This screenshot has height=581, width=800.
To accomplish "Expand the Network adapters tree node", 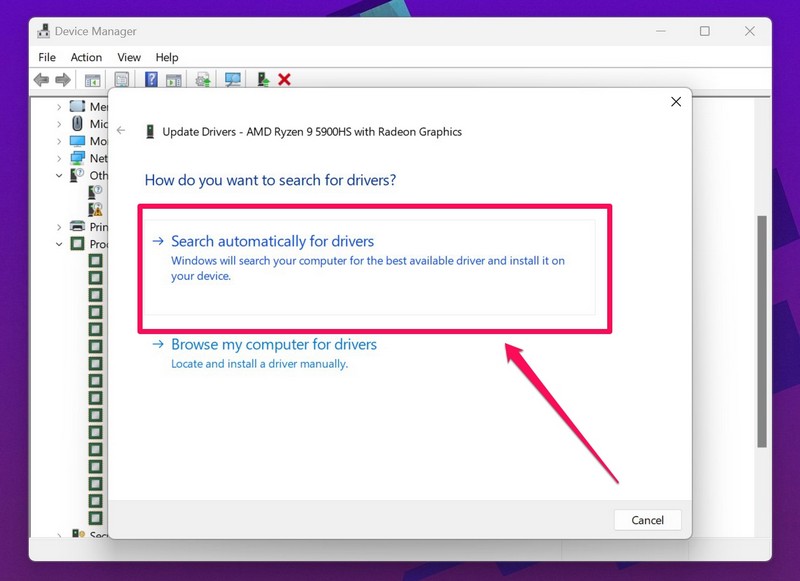I will (x=59, y=158).
